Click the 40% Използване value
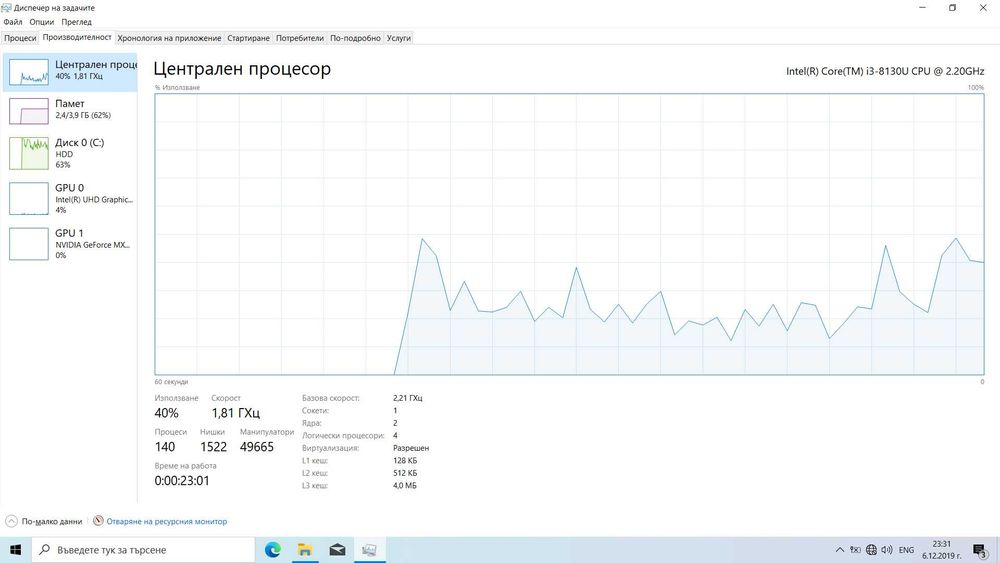 click(166, 413)
